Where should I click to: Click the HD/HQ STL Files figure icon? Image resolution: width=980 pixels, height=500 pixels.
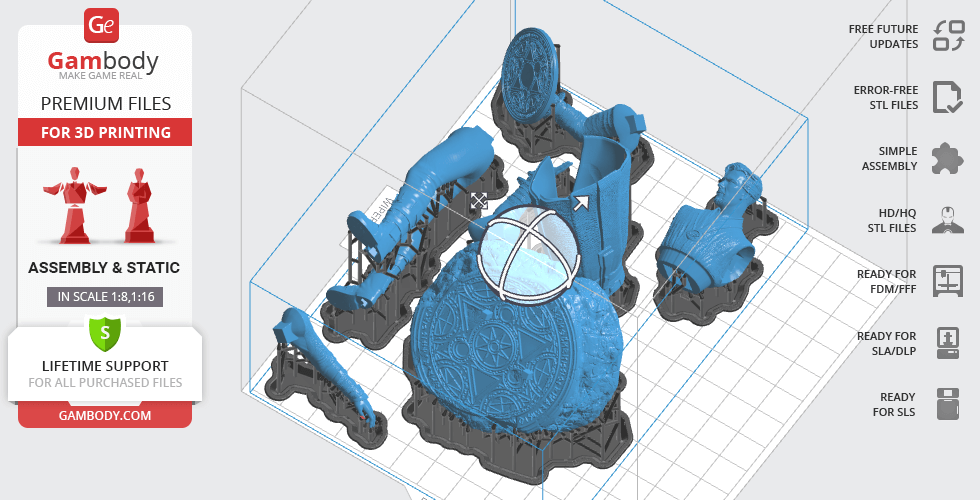tap(947, 220)
